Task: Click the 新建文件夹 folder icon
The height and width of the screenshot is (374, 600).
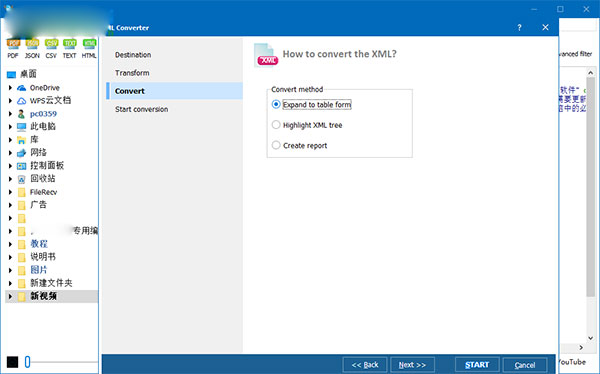Action: pos(22,283)
